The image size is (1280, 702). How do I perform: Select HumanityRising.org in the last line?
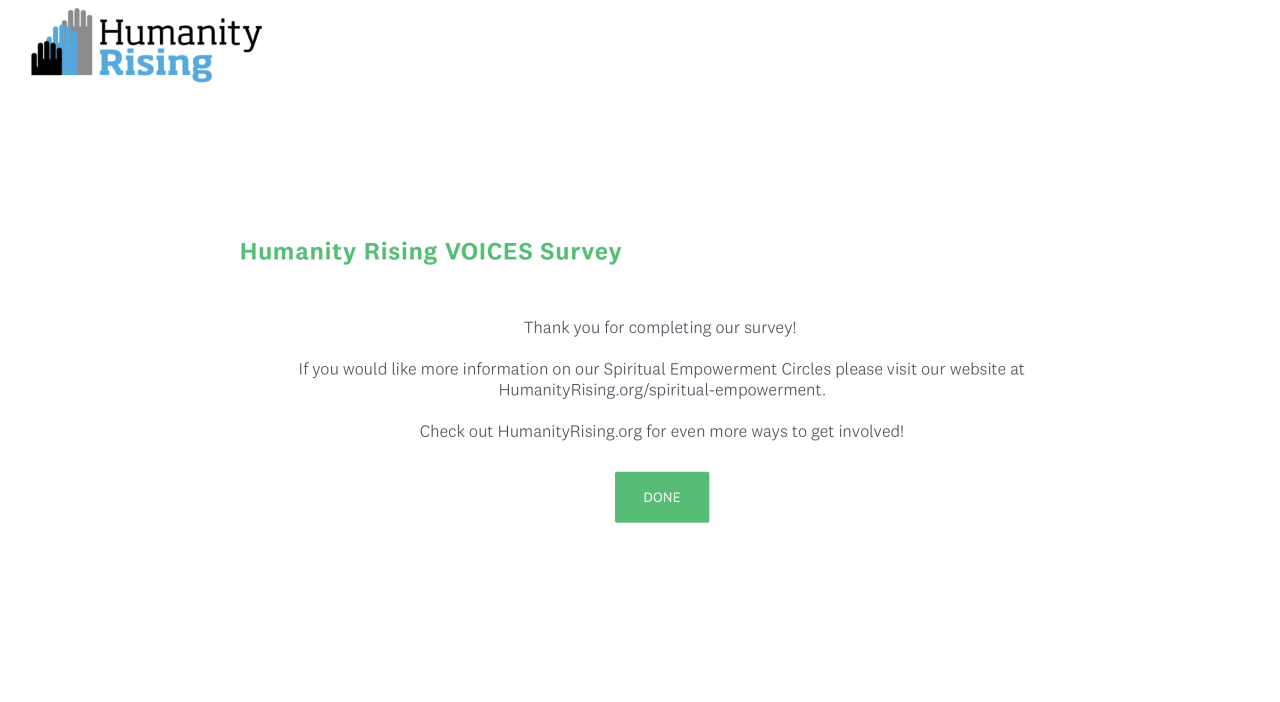(569, 432)
